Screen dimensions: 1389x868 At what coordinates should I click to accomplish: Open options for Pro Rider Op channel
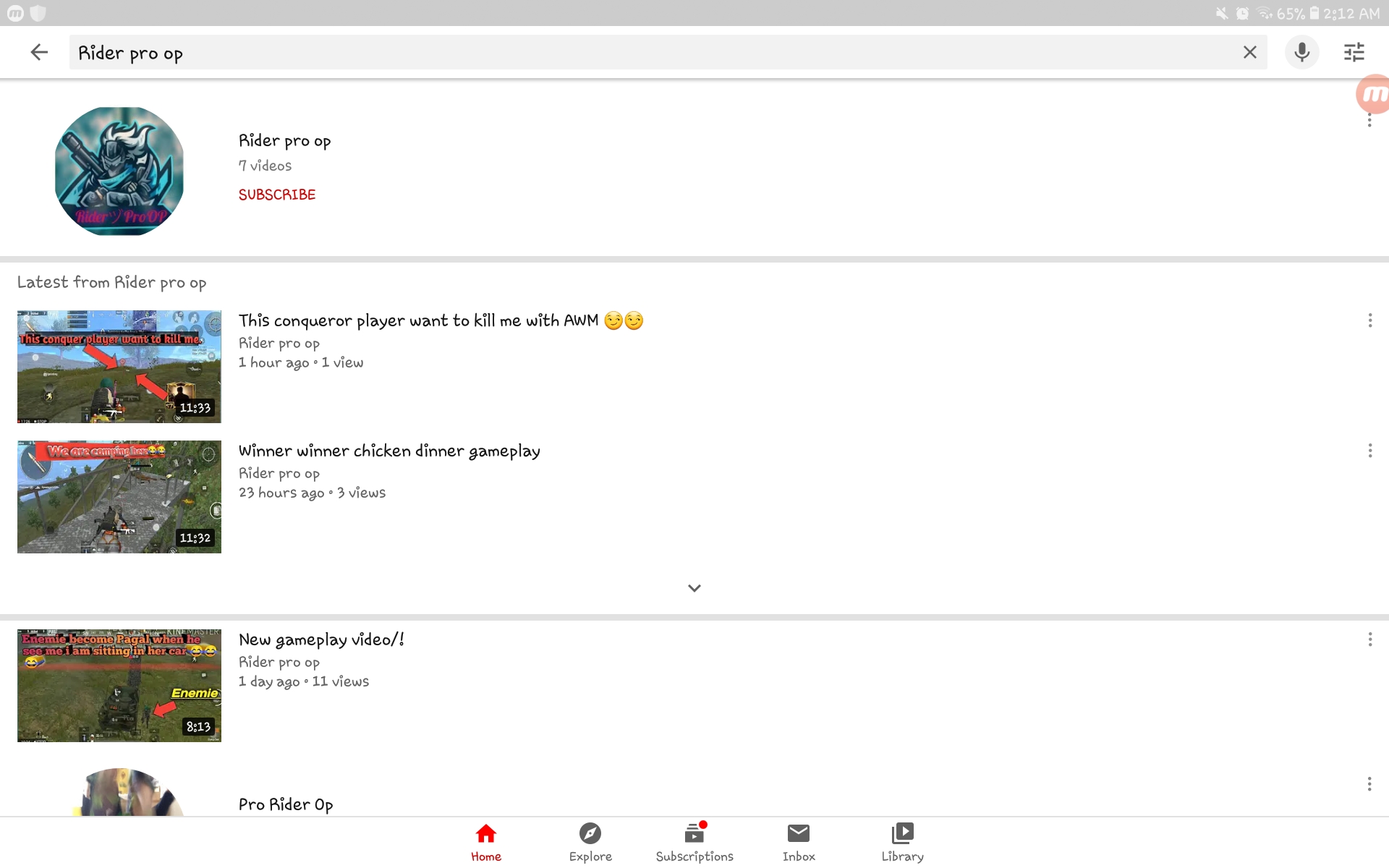point(1369,784)
